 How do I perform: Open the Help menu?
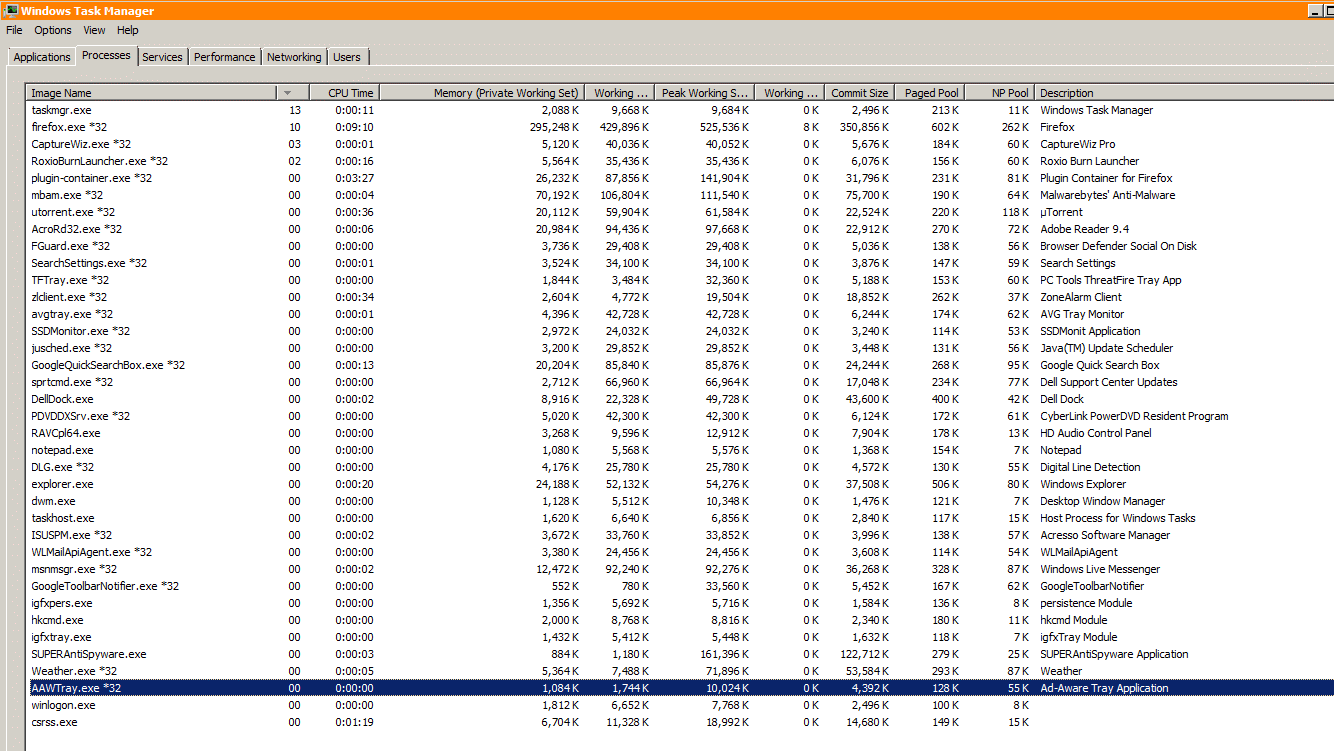128,30
